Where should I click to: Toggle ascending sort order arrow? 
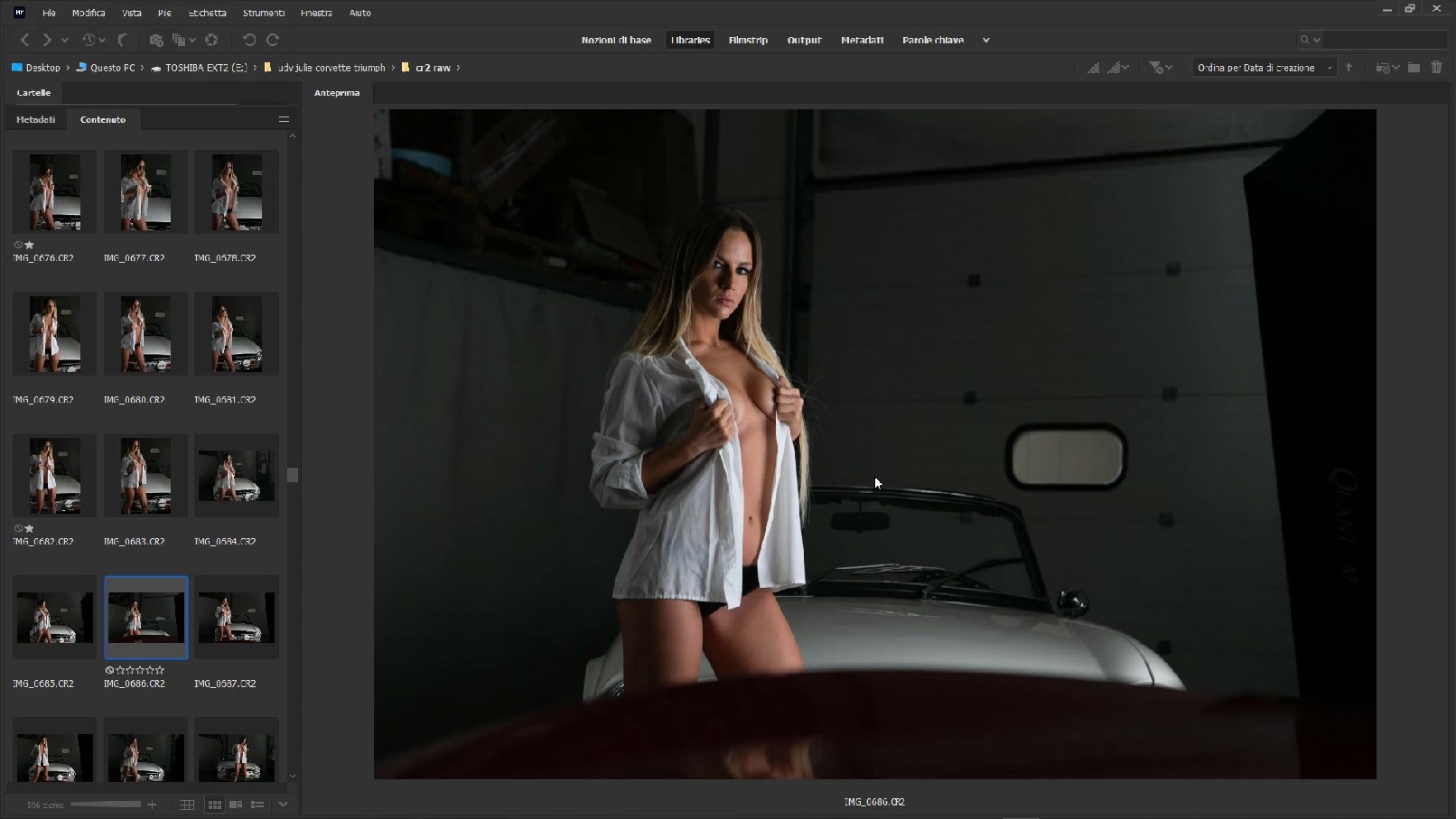click(1349, 68)
